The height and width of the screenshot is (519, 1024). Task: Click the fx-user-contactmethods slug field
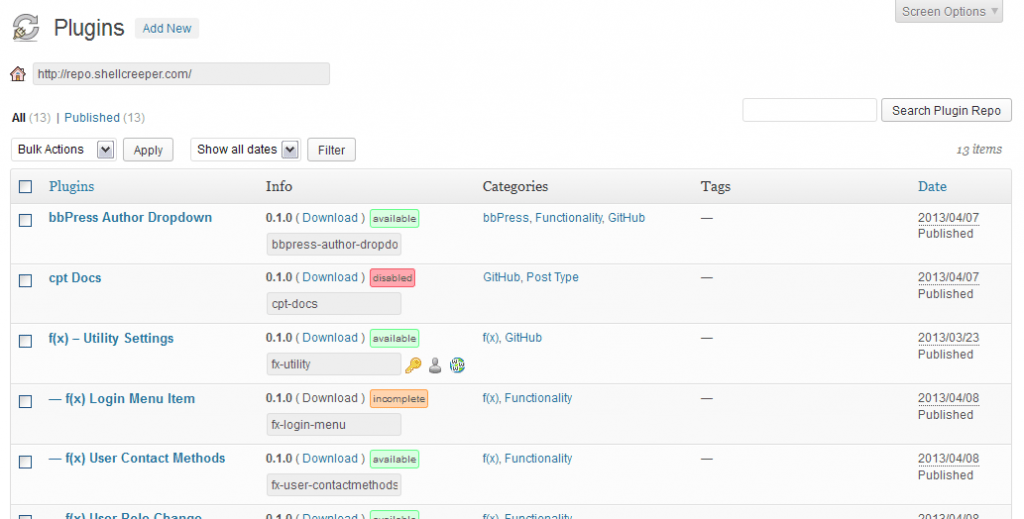point(334,485)
